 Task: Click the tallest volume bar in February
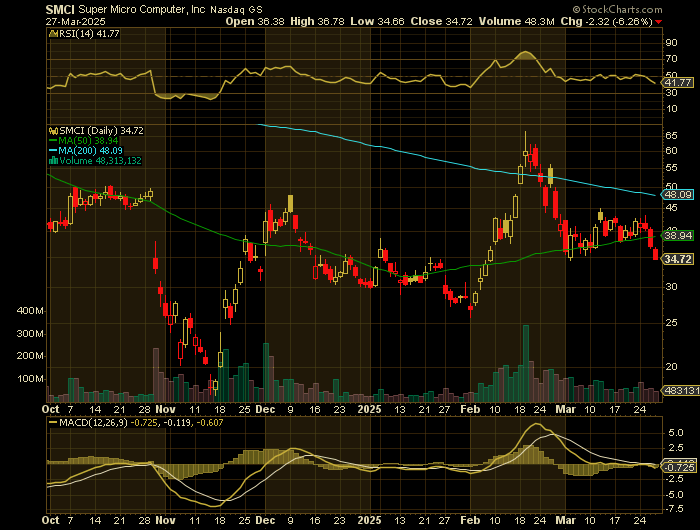[x=526, y=363]
